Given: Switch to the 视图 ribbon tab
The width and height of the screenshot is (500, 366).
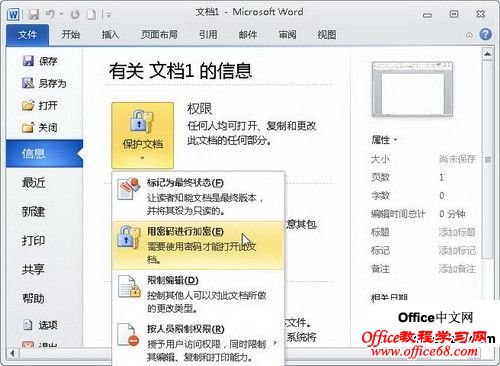Looking at the screenshot, I should click(327, 34).
